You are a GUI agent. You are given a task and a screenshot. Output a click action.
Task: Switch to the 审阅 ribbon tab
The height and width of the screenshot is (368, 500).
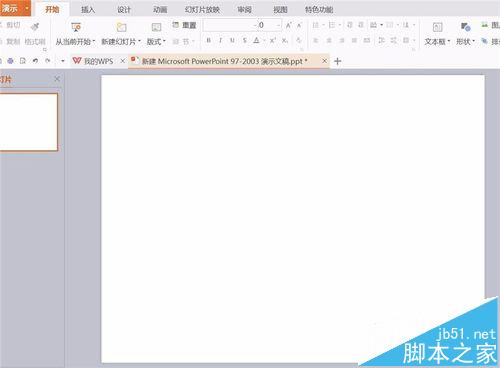tap(244, 9)
